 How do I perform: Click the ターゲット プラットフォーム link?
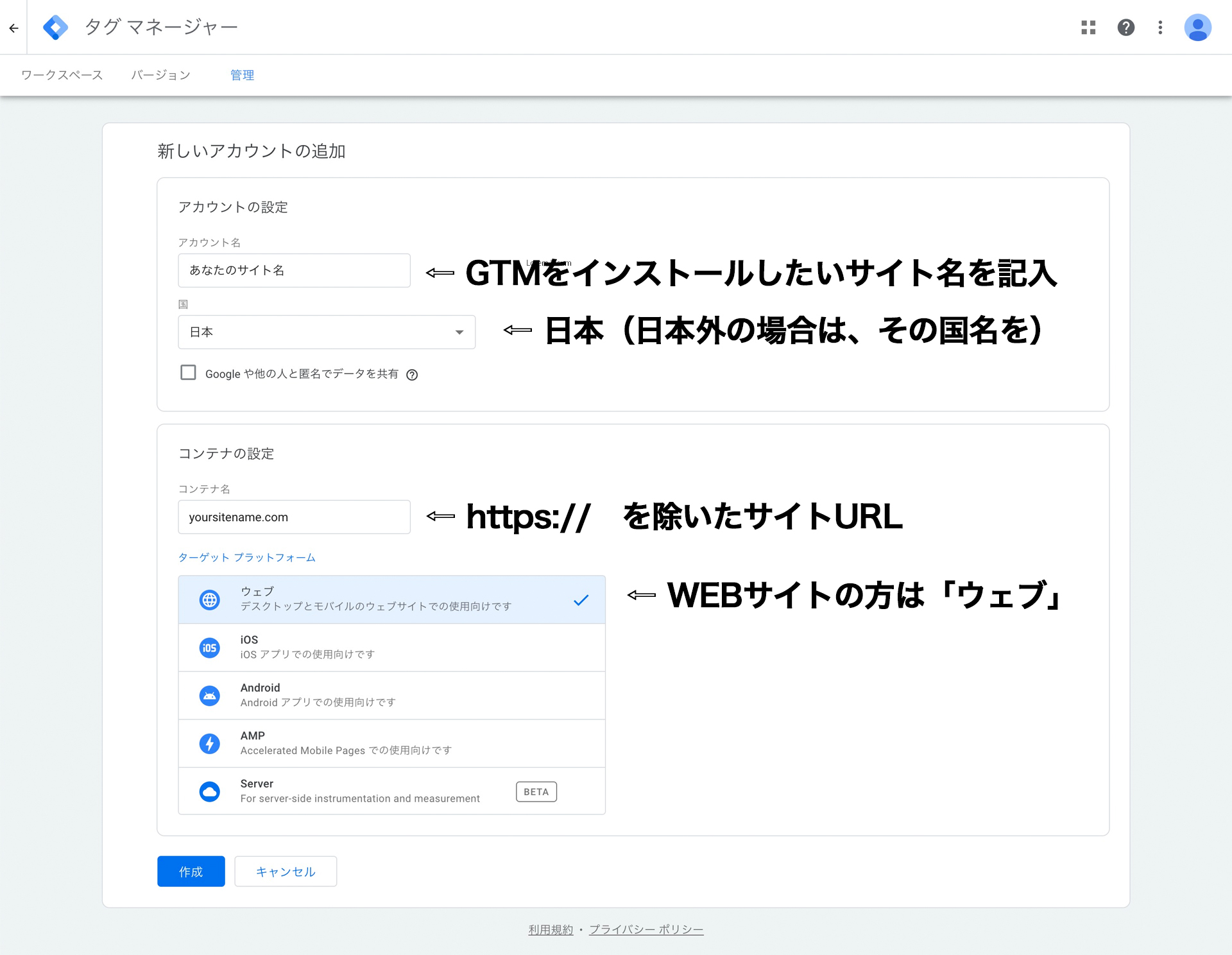(x=247, y=558)
